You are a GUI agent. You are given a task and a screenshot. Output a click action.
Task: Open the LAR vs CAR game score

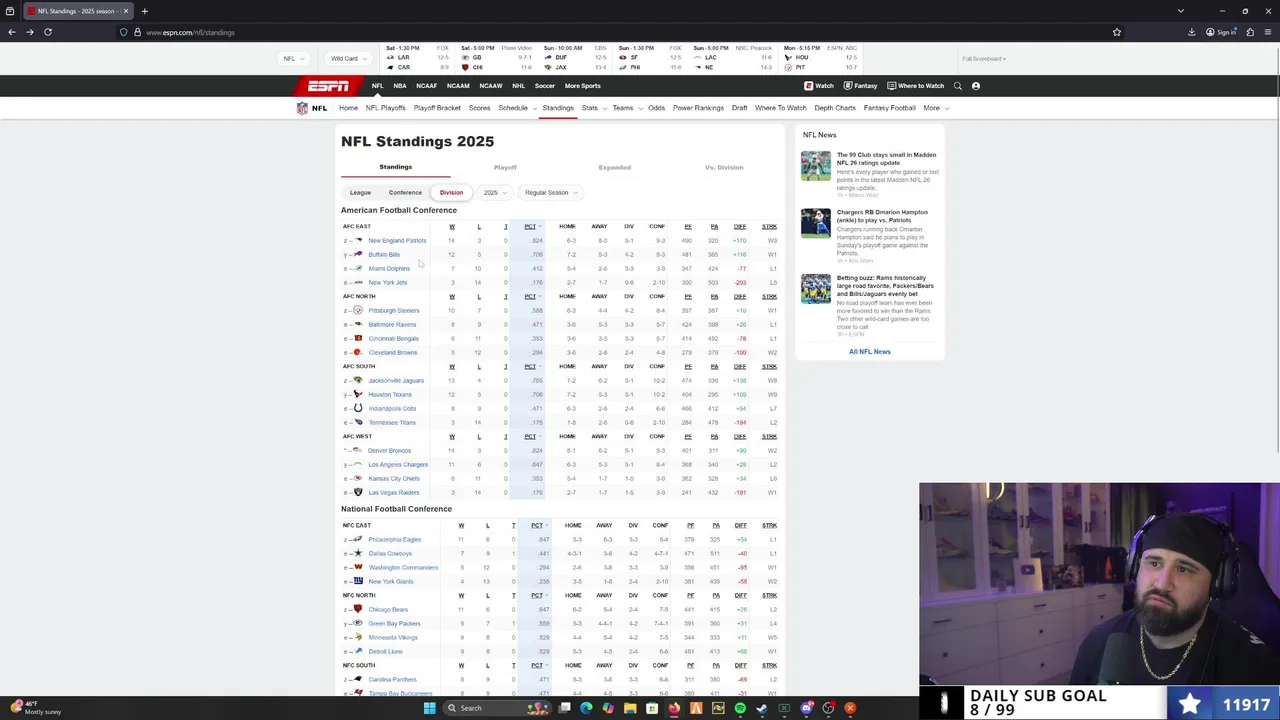[417, 58]
